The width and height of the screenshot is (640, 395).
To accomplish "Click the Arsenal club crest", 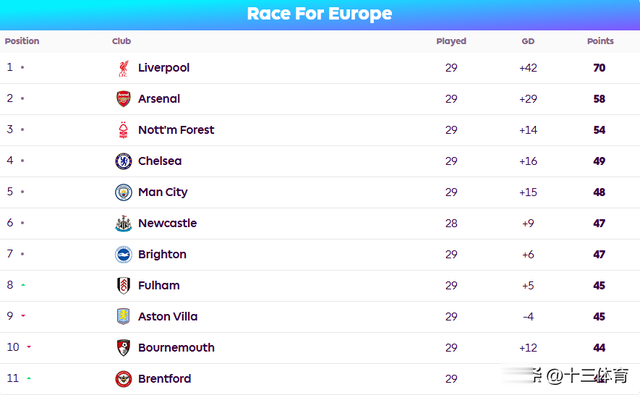I will (x=123, y=99).
